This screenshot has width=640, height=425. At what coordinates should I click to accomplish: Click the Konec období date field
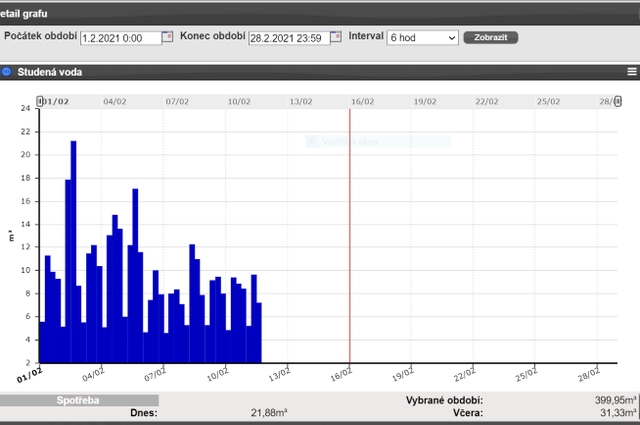[x=288, y=37]
